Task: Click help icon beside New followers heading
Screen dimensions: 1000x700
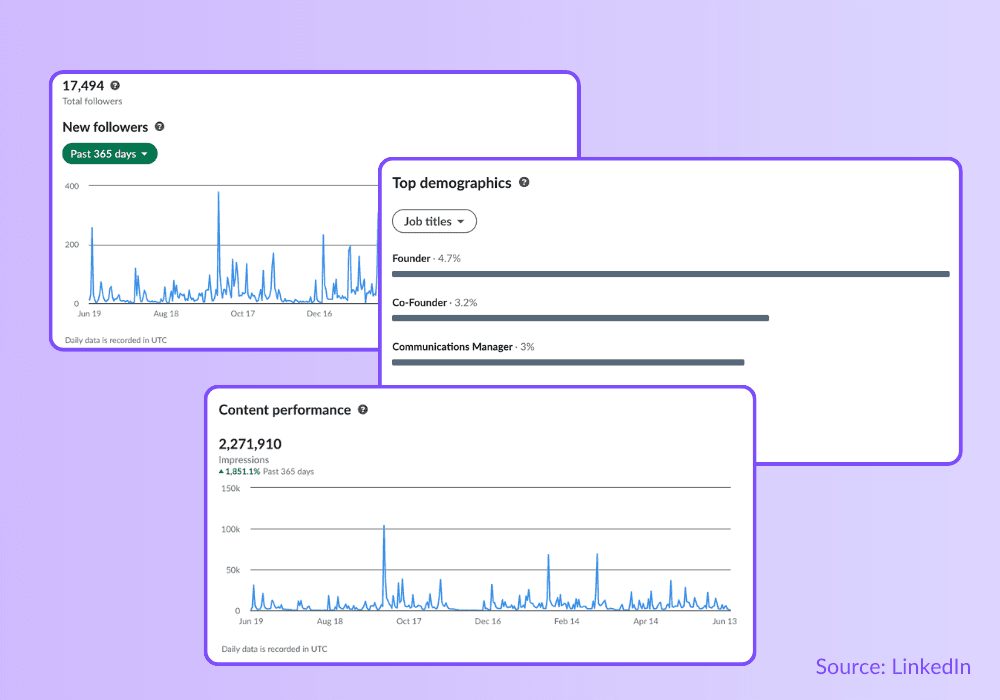Action: click(159, 126)
